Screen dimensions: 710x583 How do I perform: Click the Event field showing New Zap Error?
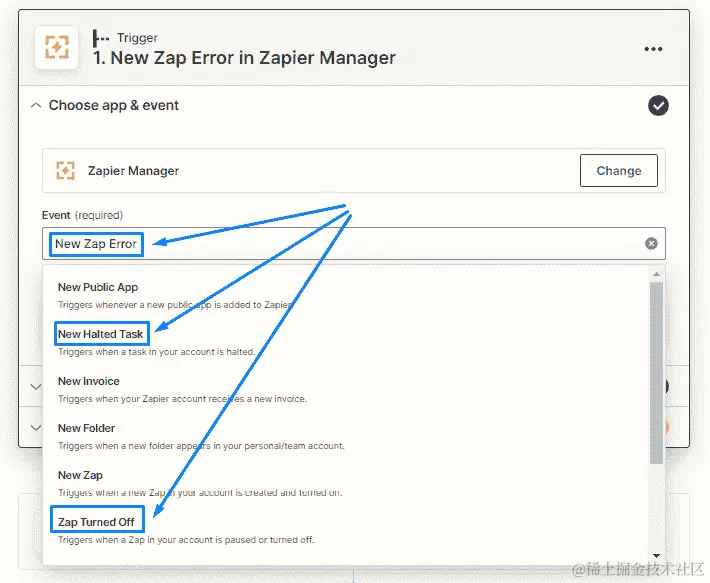click(354, 244)
